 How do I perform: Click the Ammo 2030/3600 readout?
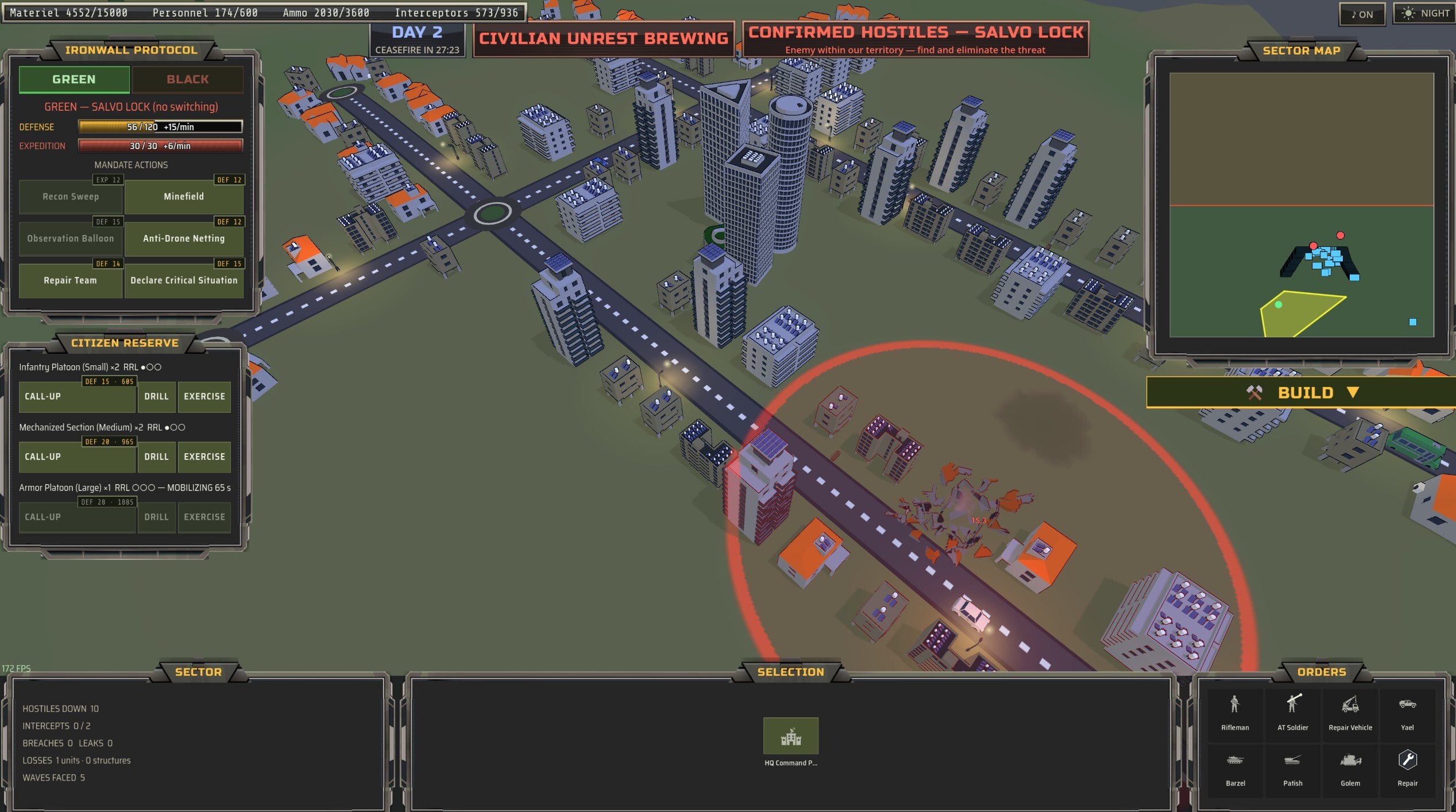(x=326, y=13)
